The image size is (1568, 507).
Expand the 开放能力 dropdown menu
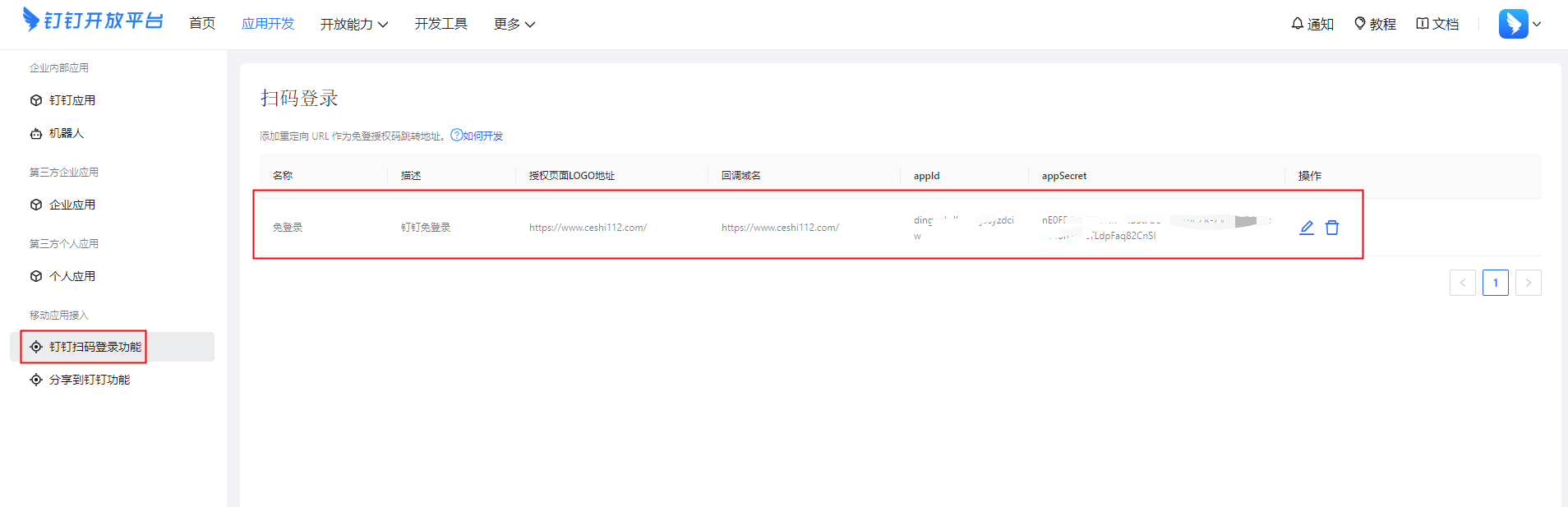click(354, 25)
